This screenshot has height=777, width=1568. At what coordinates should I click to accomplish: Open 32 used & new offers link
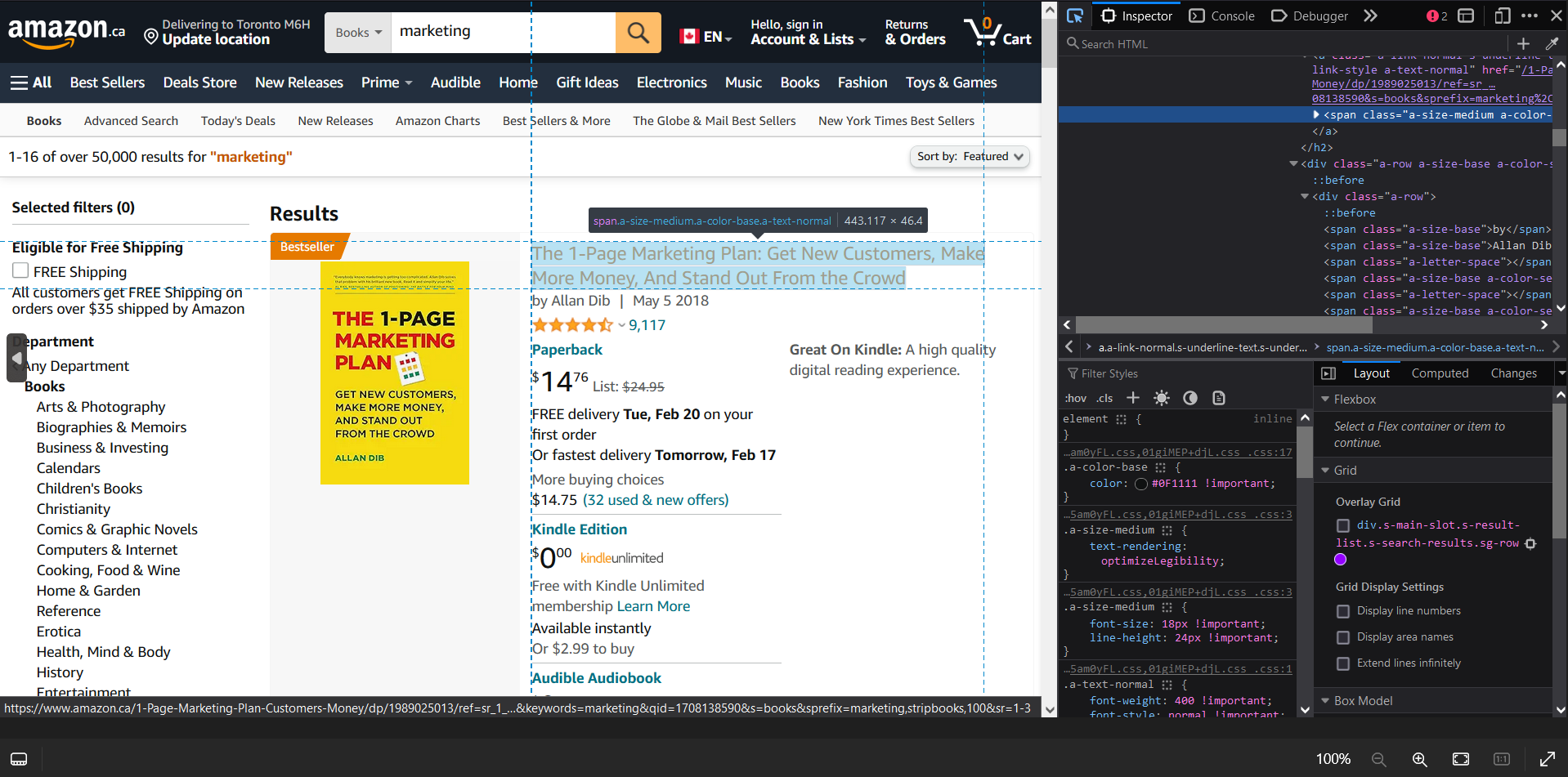tap(656, 500)
